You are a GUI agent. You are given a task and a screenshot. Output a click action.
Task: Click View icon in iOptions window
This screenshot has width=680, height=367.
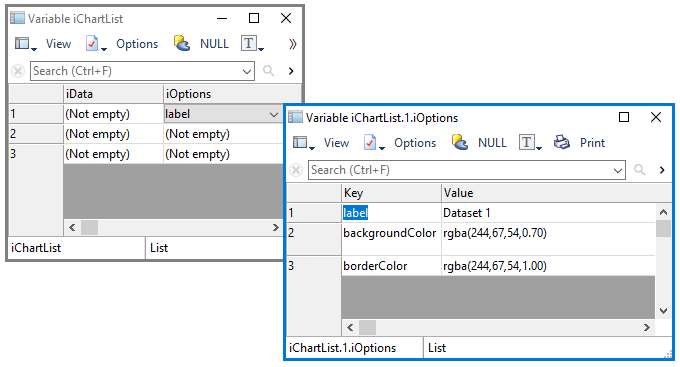(303, 143)
